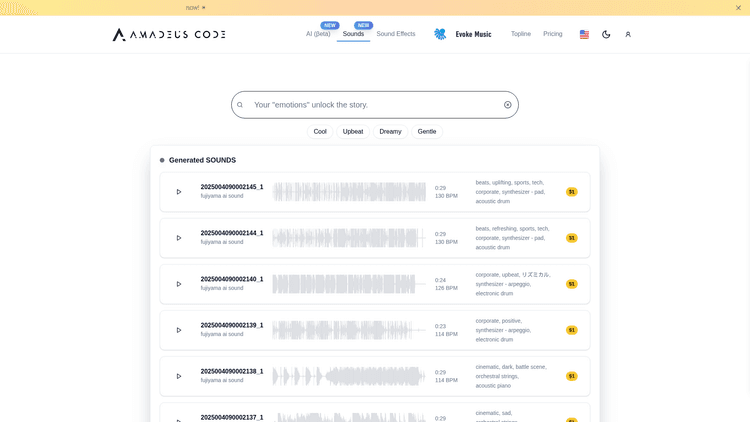This screenshot has width=750, height=422.
Task: Select the Dreamy mood chip
Action: (x=390, y=132)
